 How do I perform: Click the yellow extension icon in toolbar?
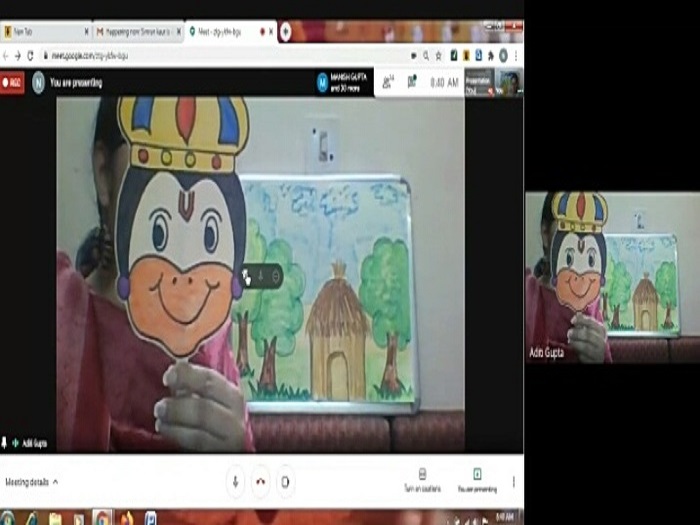pos(466,55)
